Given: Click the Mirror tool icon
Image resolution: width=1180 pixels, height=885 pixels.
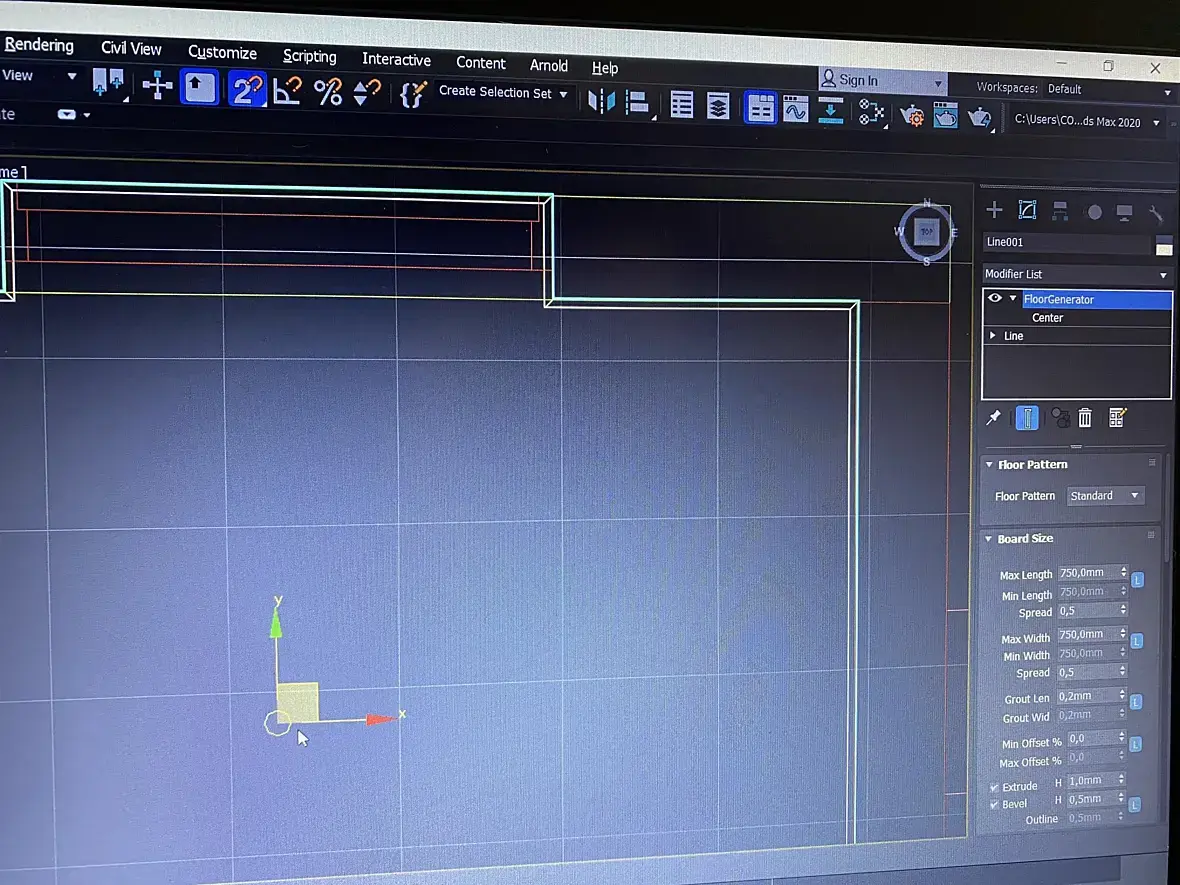Looking at the screenshot, I should (x=601, y=101).
